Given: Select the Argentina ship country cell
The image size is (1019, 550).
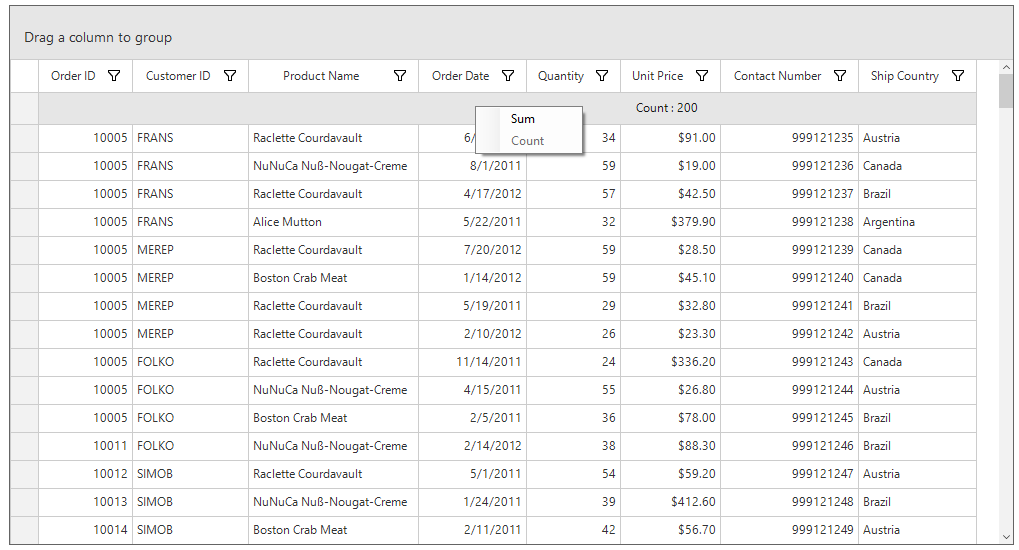Looking at the screenshot, I should [917, 222].
